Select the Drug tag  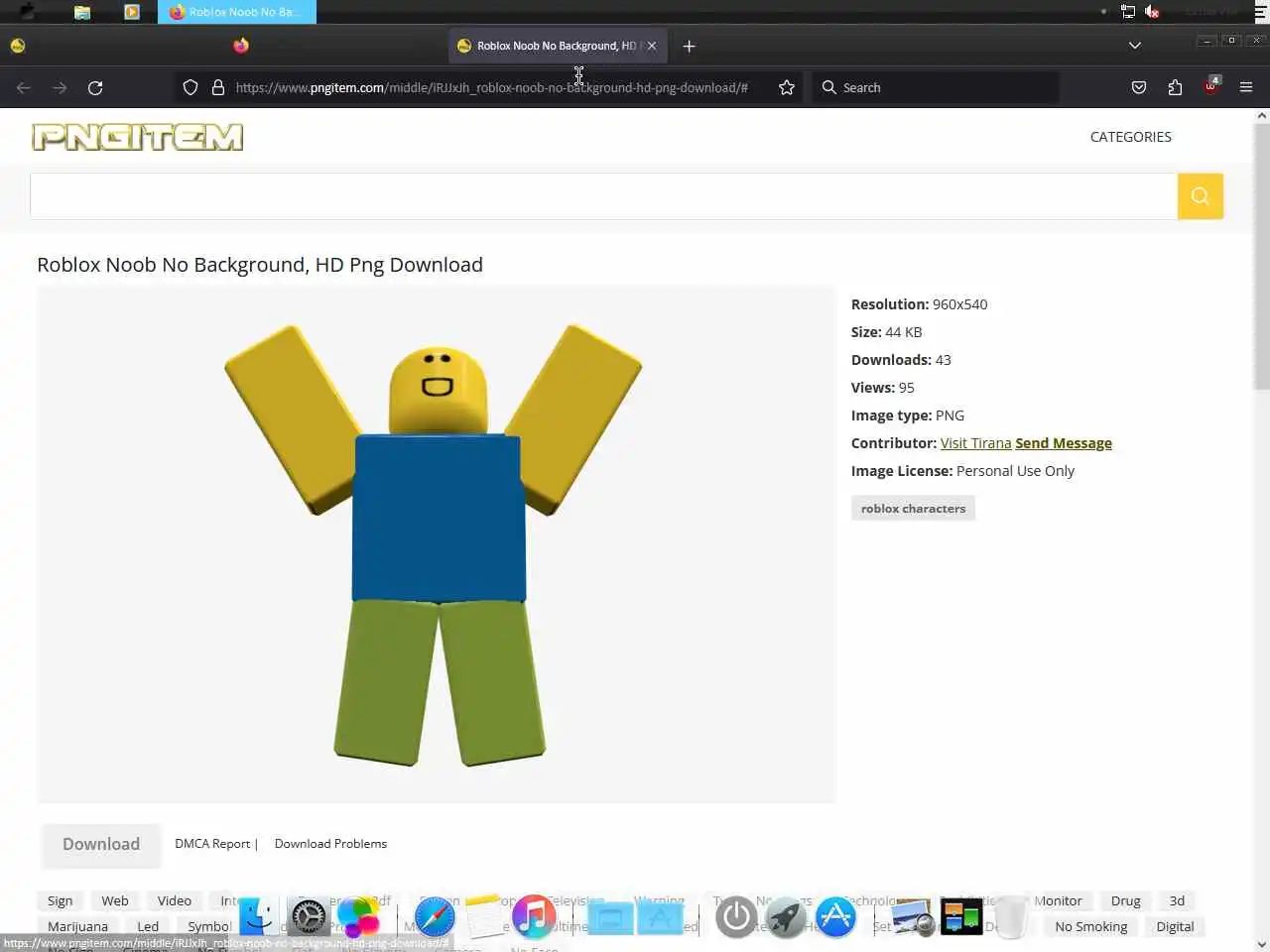click(1125, 900)
